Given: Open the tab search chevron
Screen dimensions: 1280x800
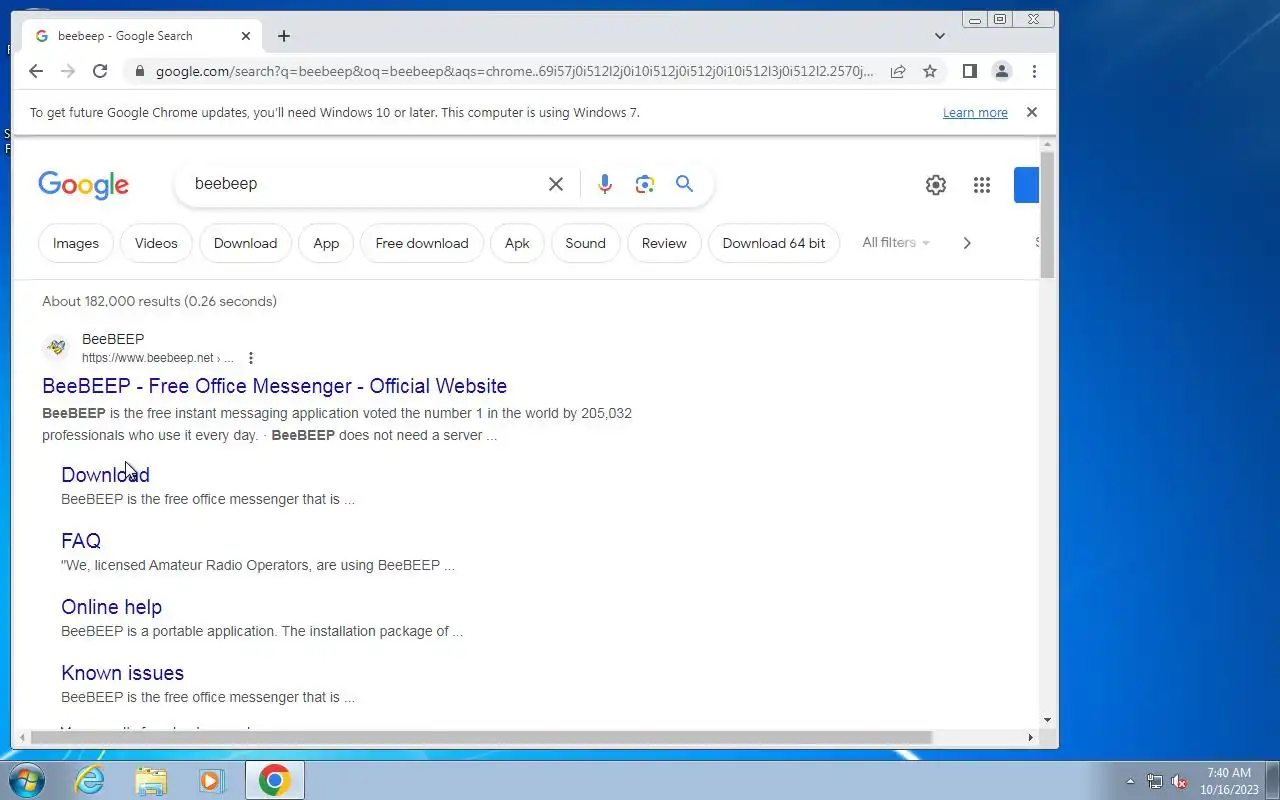Looking at the screenshot, I should (939, 36).
